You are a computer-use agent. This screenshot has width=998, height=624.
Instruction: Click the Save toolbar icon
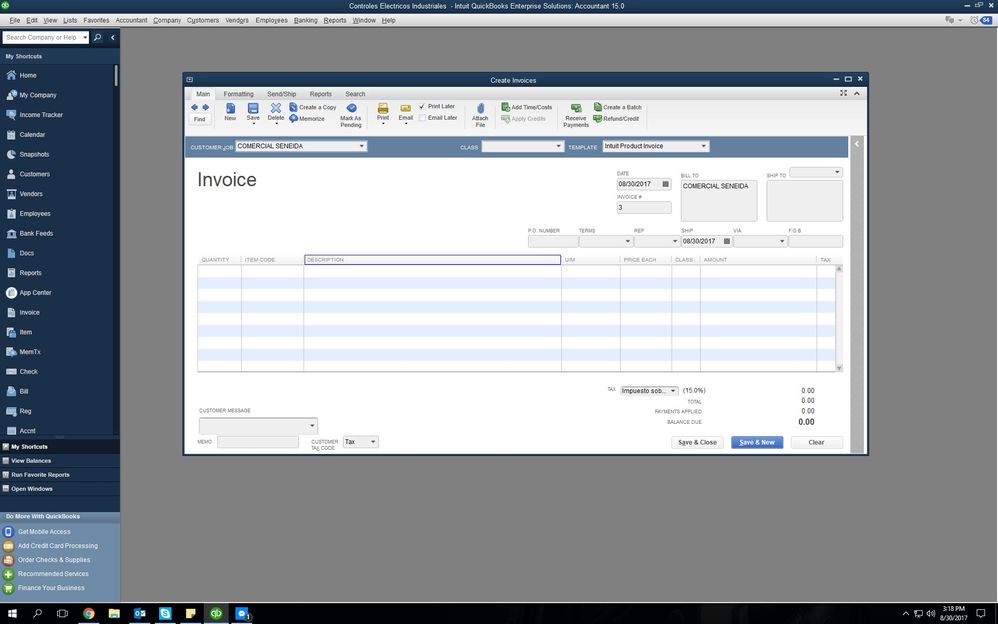click(253, 108)
